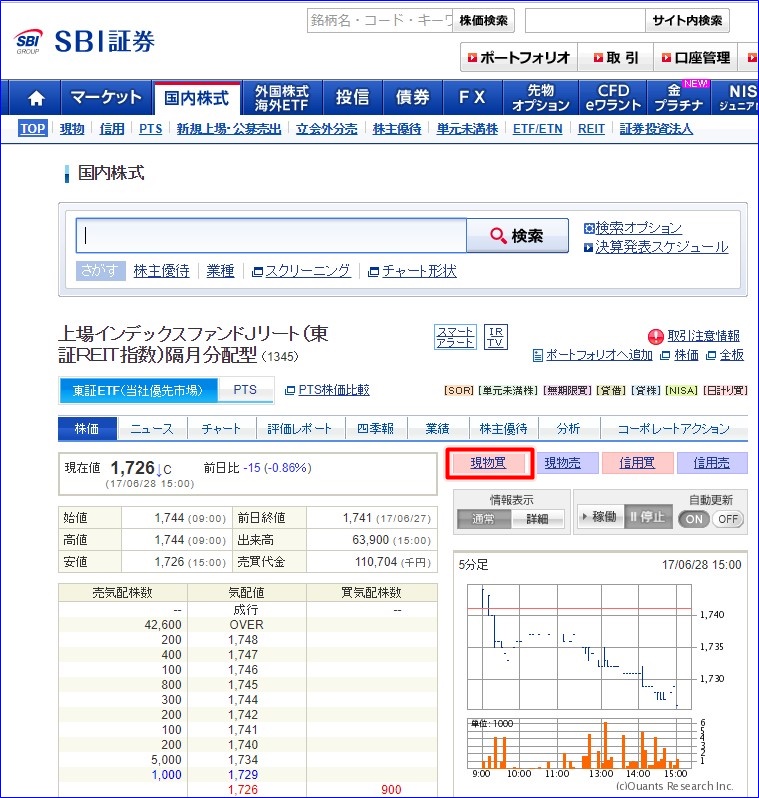759x798 pixels.
Task: Click the 5分足 price chart
Action: point(579,646)
